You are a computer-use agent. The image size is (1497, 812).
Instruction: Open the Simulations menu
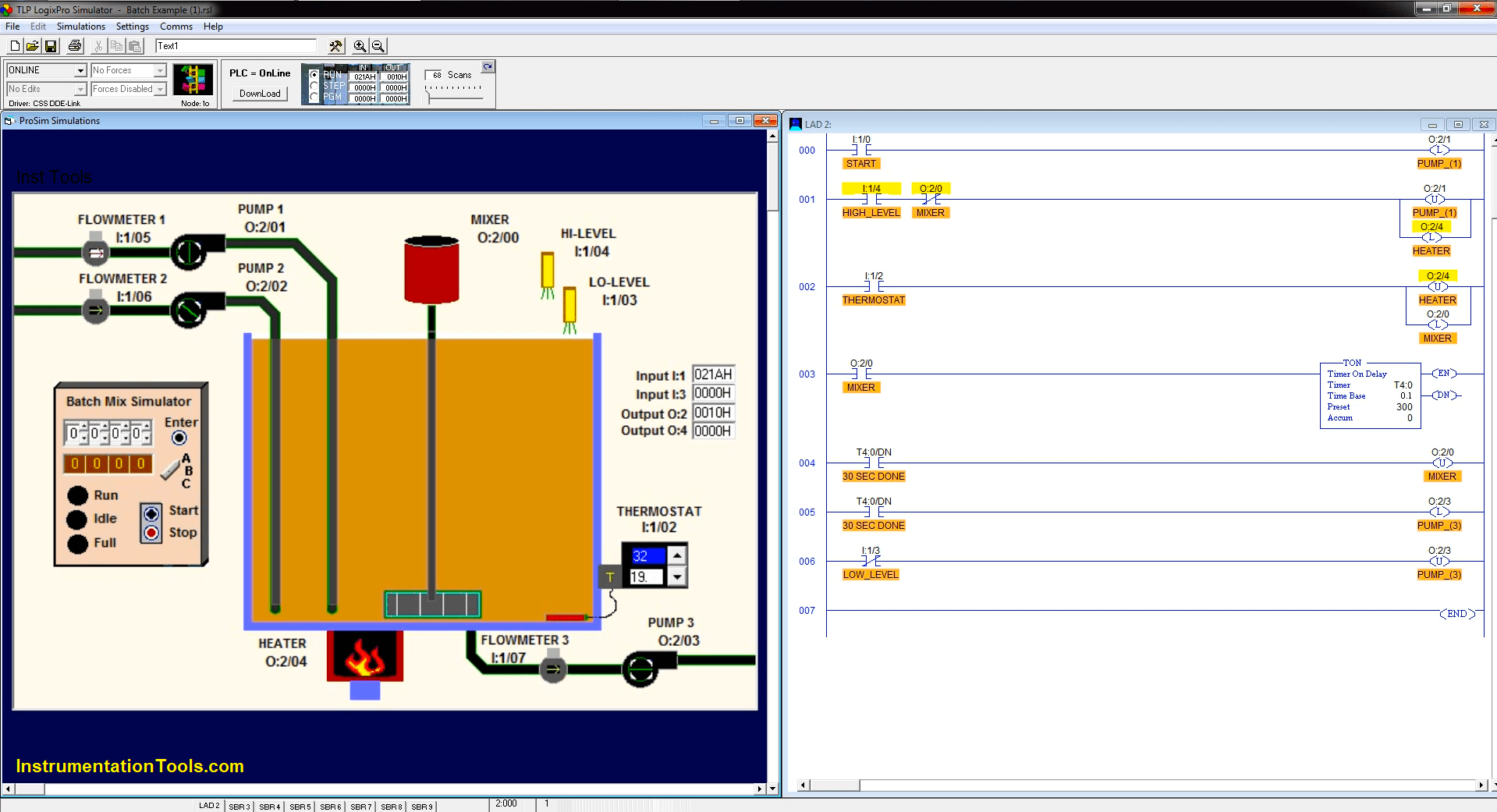pyautogui.click(x=80, y=26)
